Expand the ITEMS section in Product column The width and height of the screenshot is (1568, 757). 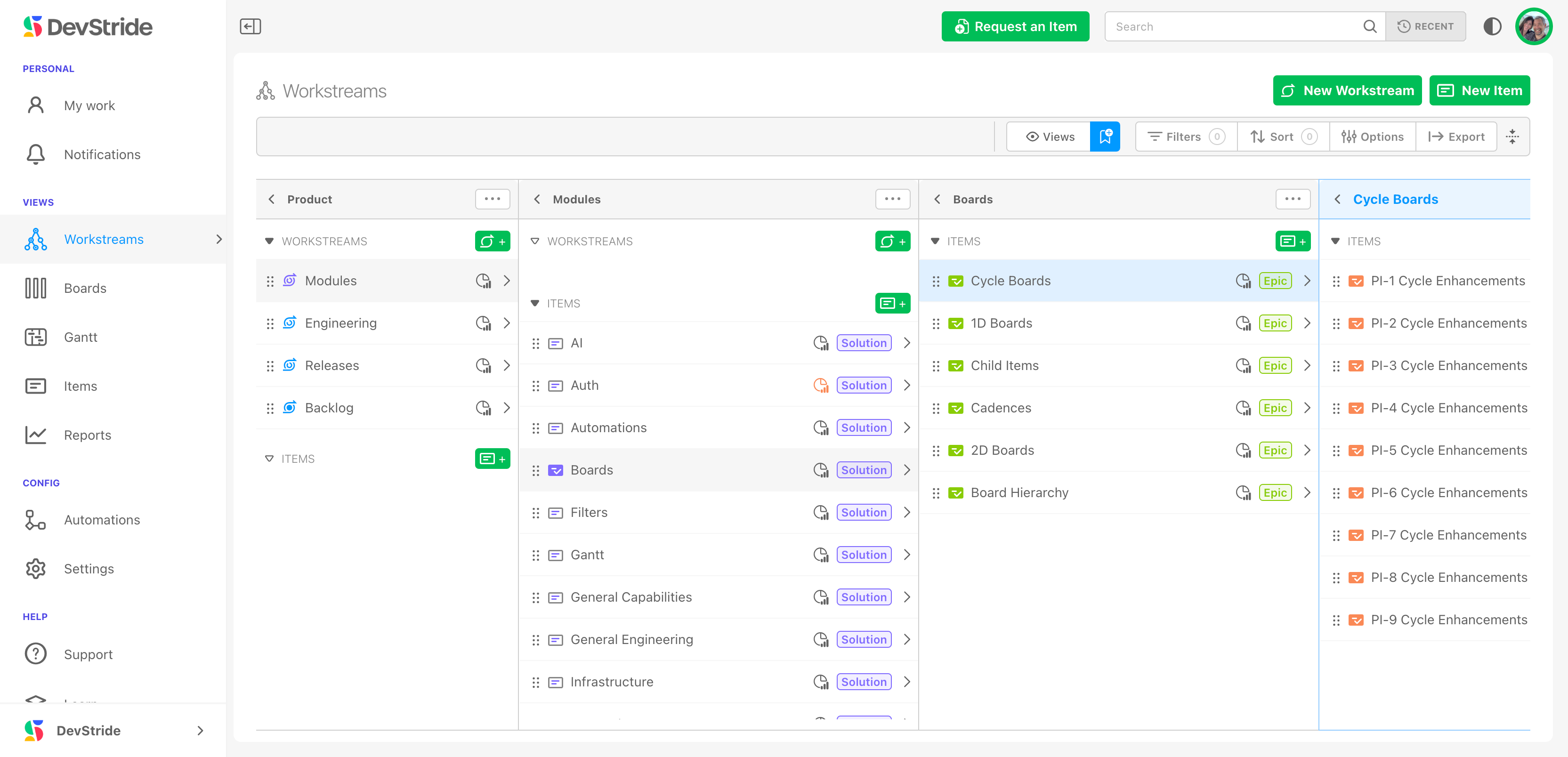click(x=269, y=459)
